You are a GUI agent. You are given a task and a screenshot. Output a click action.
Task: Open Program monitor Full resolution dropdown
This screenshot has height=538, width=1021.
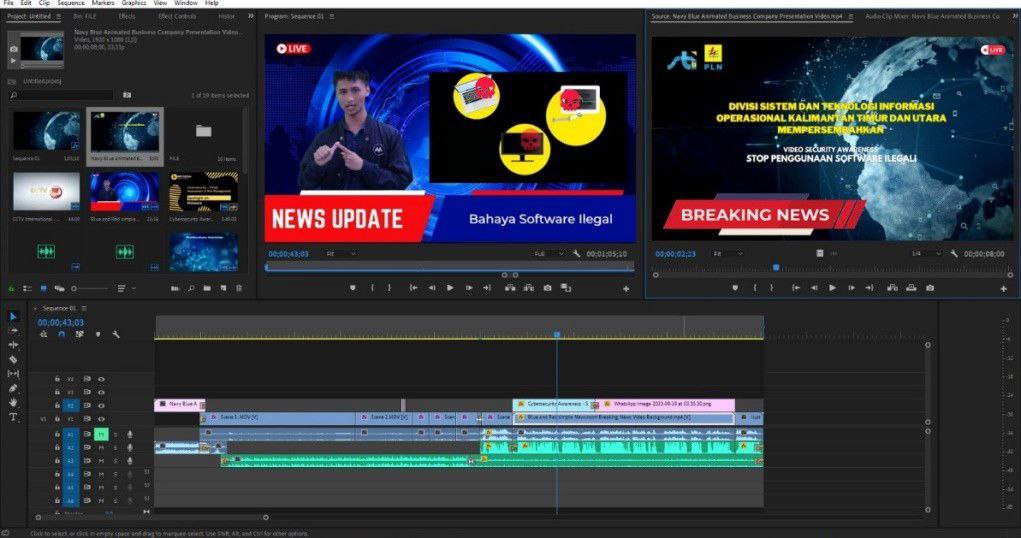click(548, 254)
